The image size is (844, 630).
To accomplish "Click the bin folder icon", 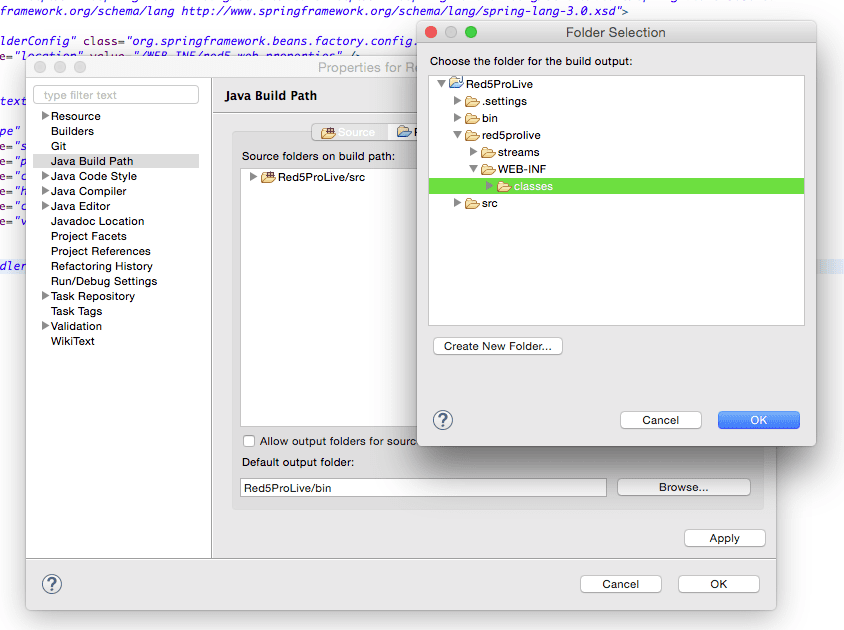I will point(473,118).
